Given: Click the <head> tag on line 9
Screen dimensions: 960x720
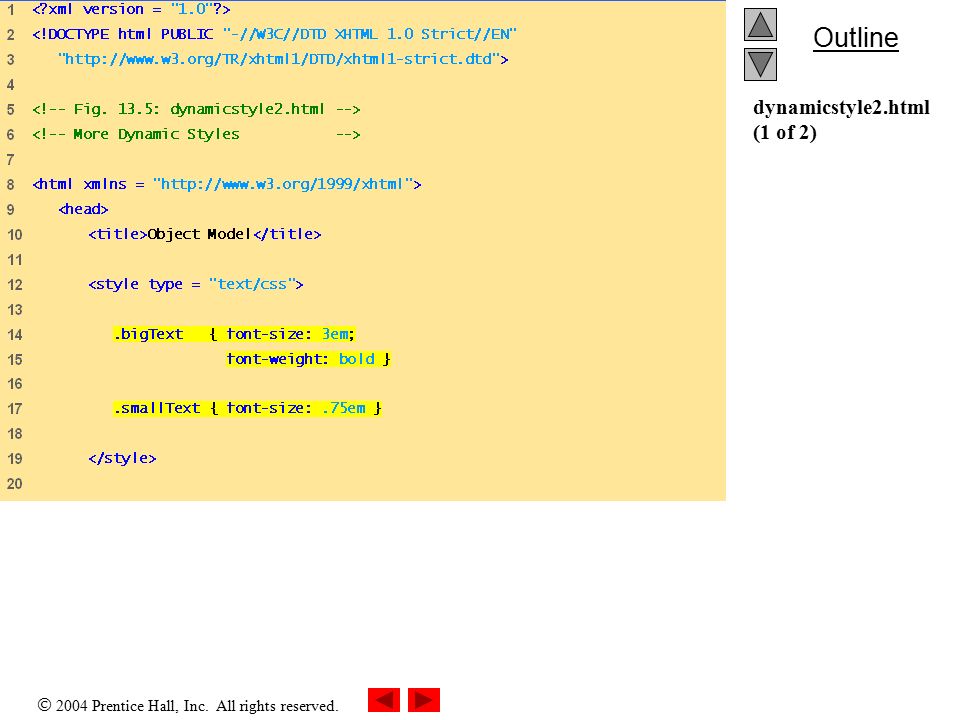Looking at the screenshot, I should [83, 209].
